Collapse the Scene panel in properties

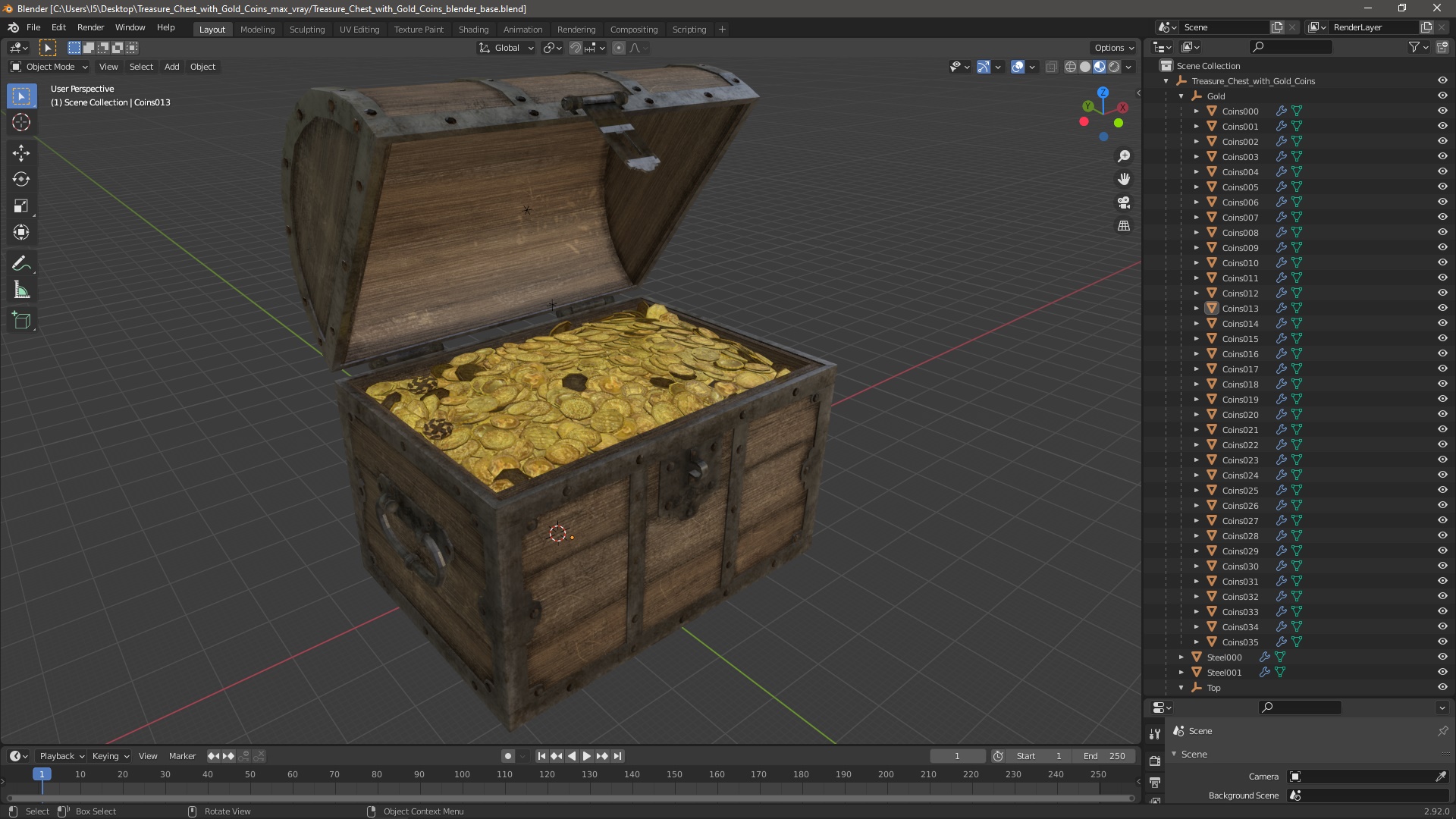pos(1175,754)
